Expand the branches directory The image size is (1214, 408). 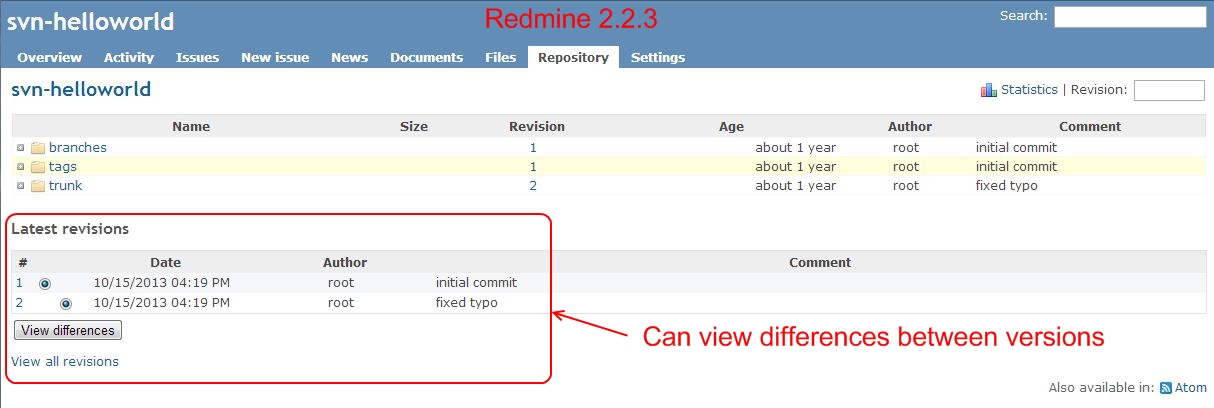pyautogui.click(x=20, y=148)
